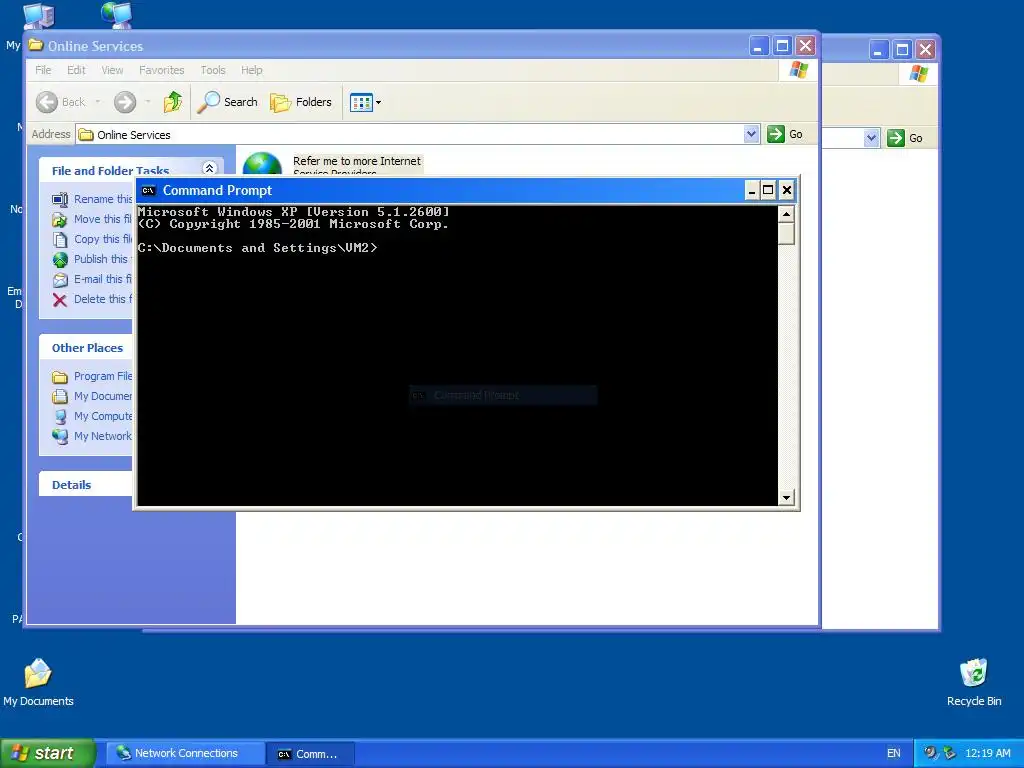Image resolution: width=1024 pixels, height=768 pixels.
Task: Click Go button in Online Services address bar
Action: click(785, 134)
